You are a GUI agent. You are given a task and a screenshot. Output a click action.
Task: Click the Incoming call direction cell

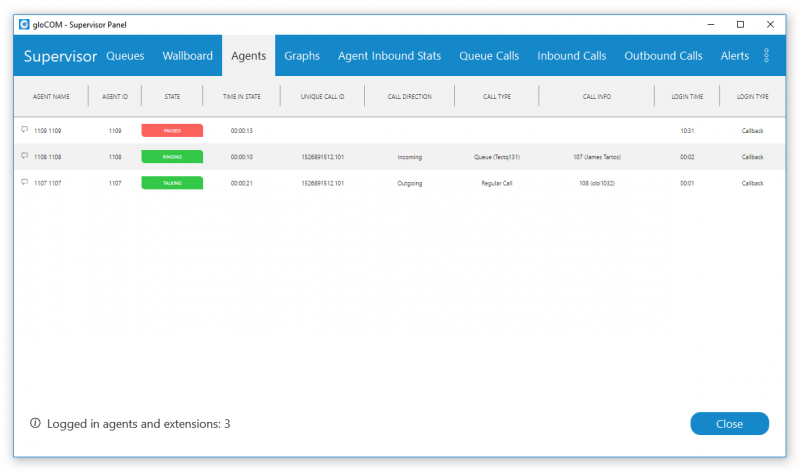pyautogui.click(x=410, y=157)
